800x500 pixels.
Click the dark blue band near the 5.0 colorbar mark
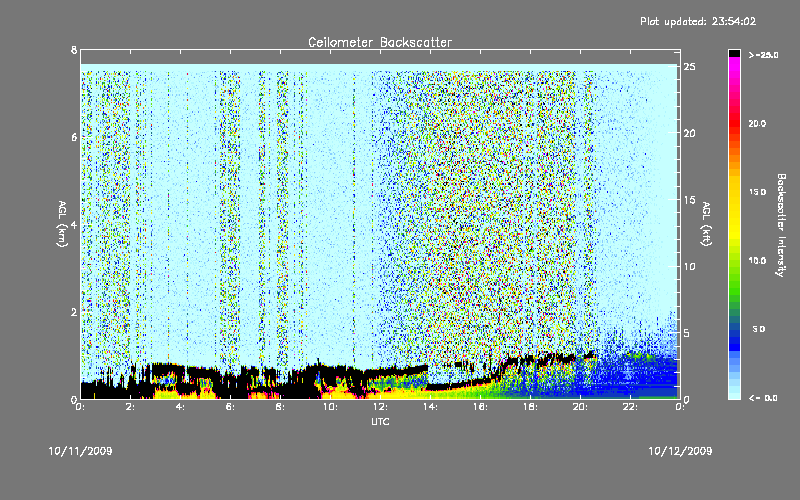(734, 329)
